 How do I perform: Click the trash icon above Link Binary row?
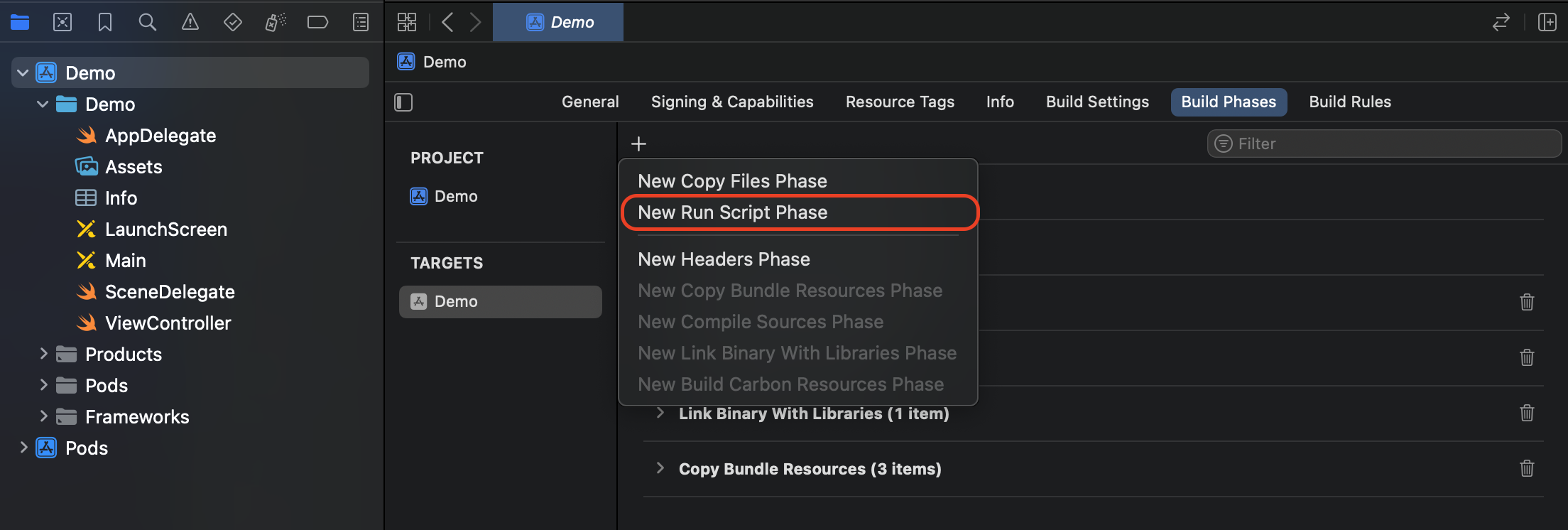pyautogui.click(x=1527, y=357)
